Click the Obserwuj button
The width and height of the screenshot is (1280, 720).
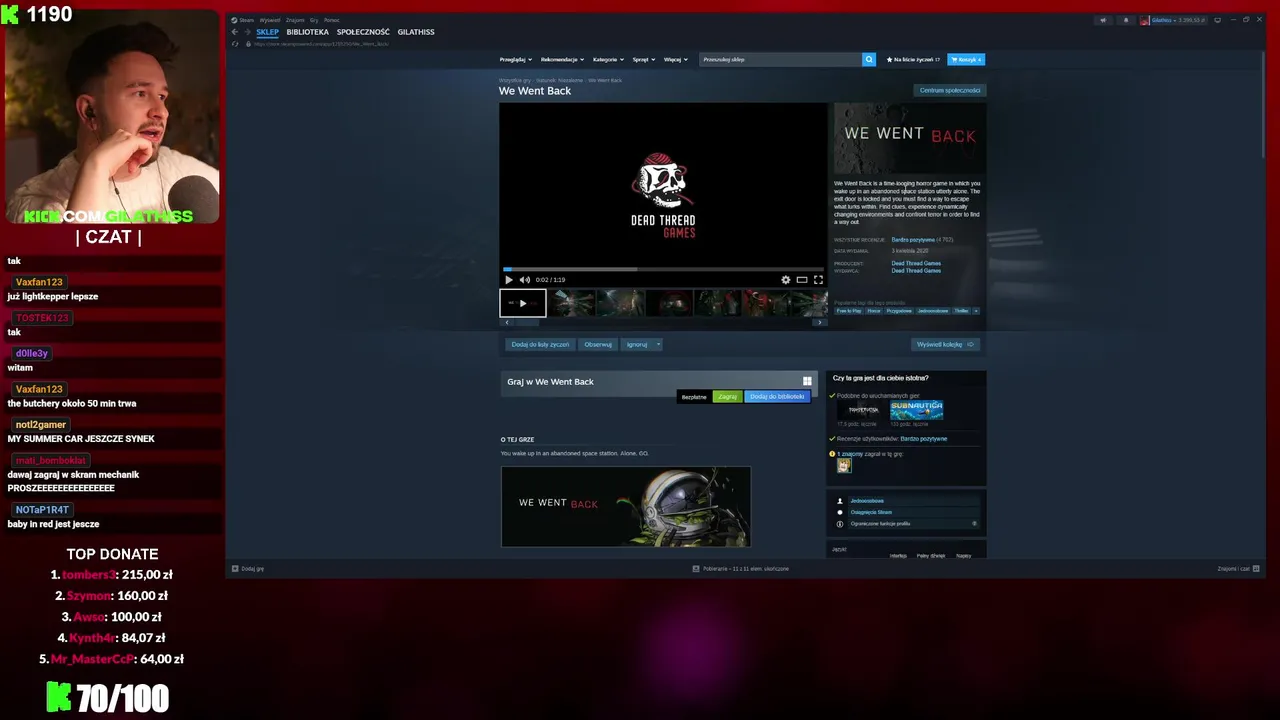click(598, 344)
